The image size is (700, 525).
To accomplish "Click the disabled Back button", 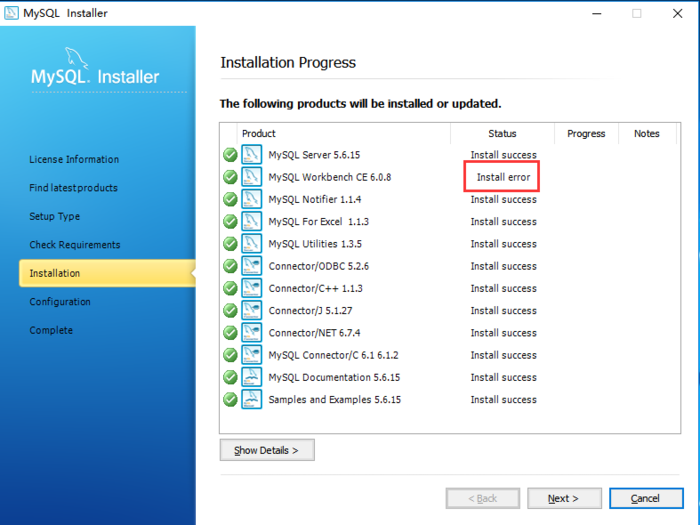I will (483, 498).
